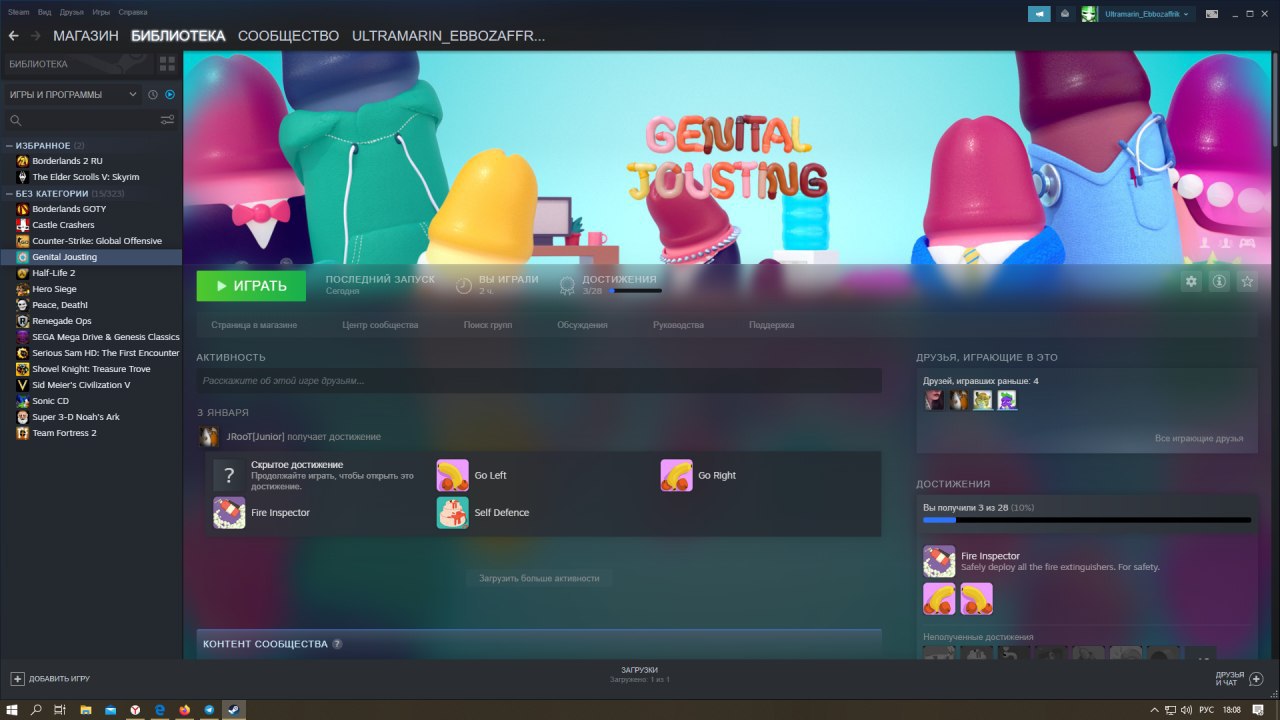Toggle favorite star for Genital Jousting
The image size is (1280, 720).
coord(1247,282)
